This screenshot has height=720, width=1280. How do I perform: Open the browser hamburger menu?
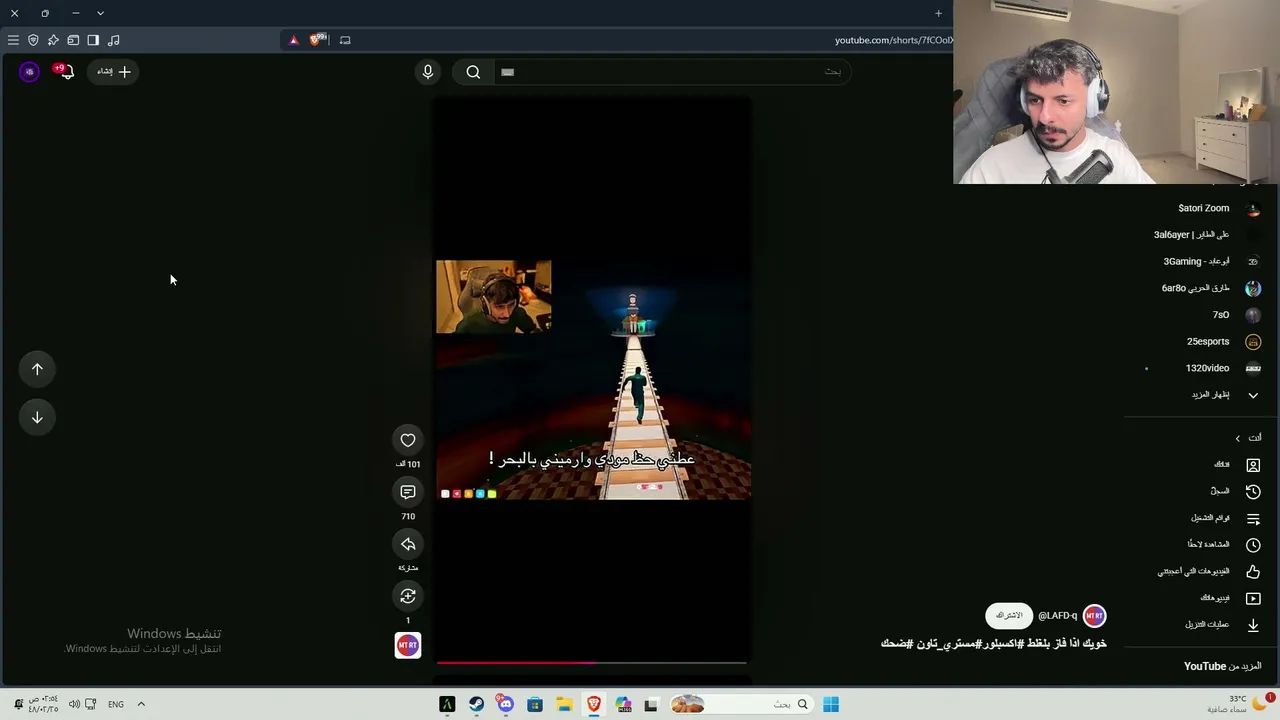pyautogui.click(x=13, y=40)
